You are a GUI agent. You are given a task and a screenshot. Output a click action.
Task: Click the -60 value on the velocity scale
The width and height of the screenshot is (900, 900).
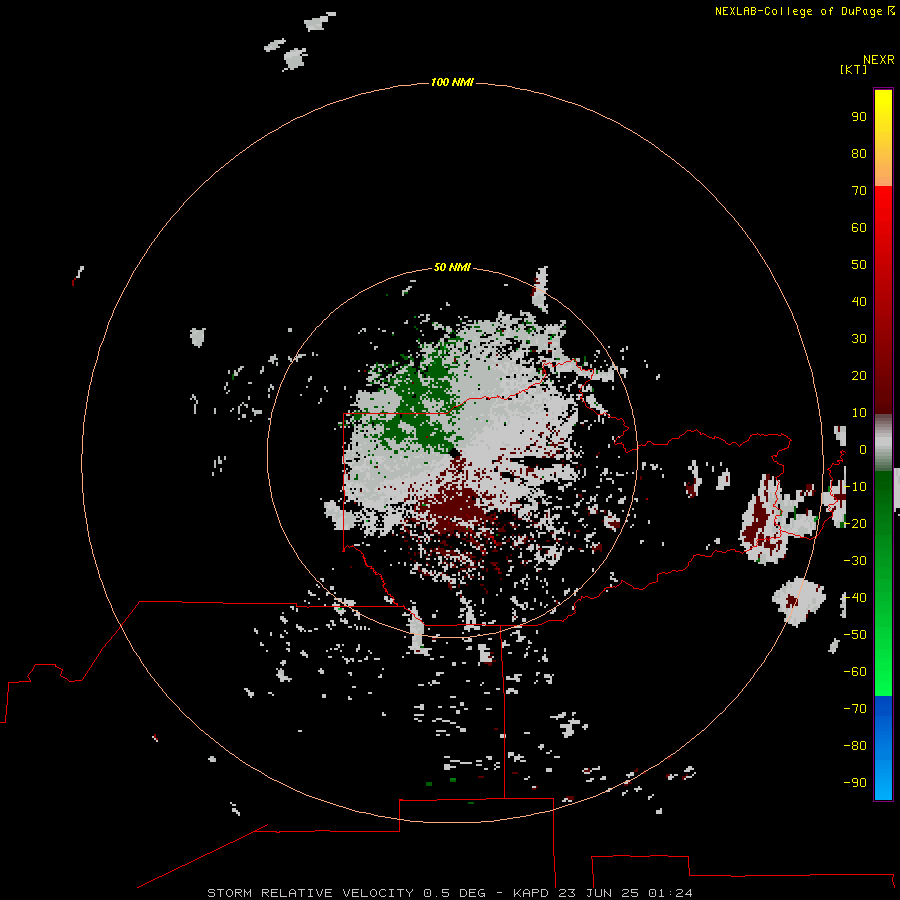pyautogui.click(x=855, y=672)
